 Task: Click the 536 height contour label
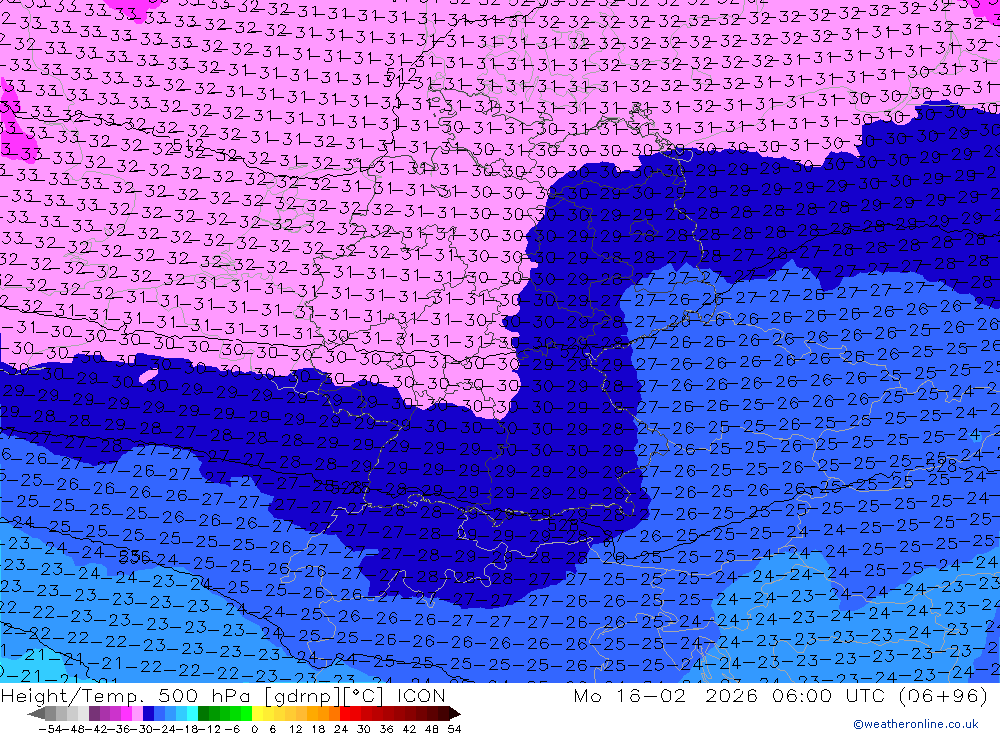click(x=135, y=557)
